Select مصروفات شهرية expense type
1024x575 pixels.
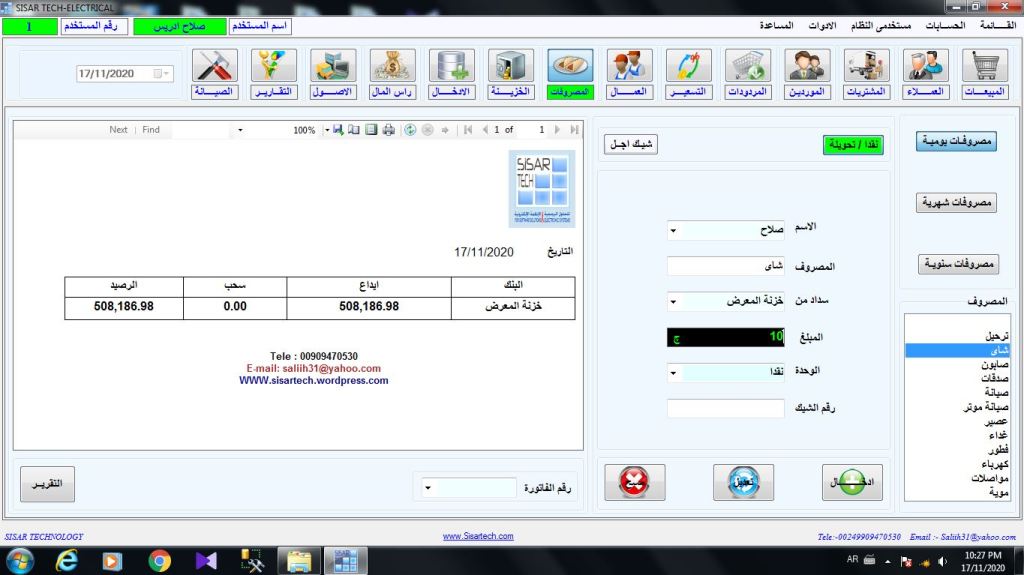958,203
